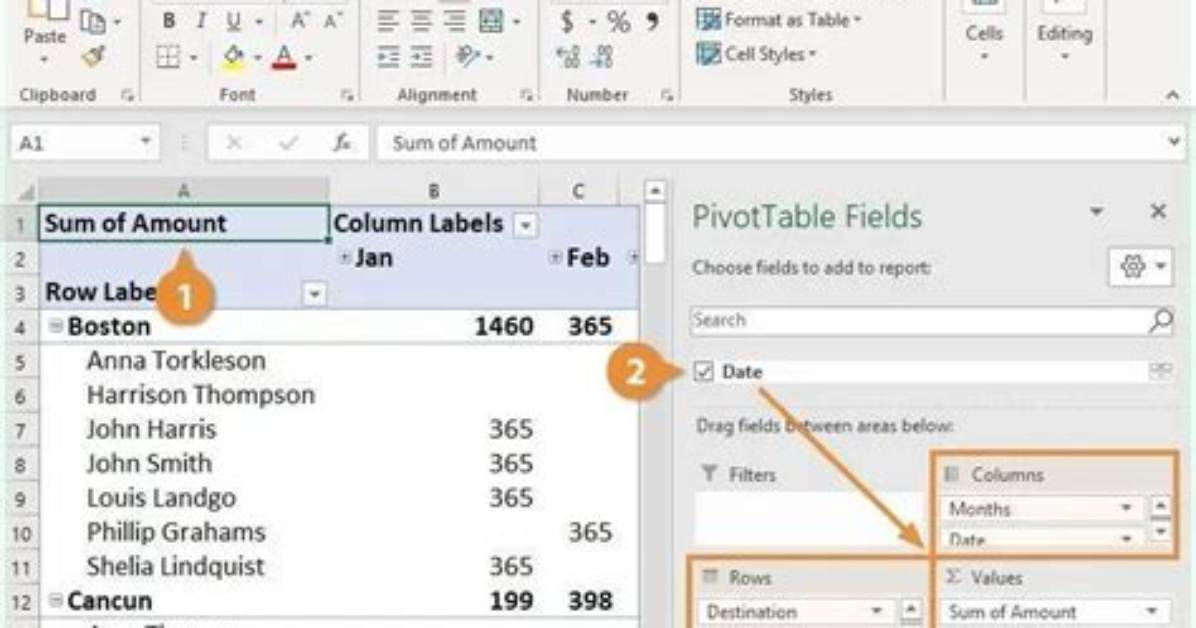Align text right

[455, 21]
